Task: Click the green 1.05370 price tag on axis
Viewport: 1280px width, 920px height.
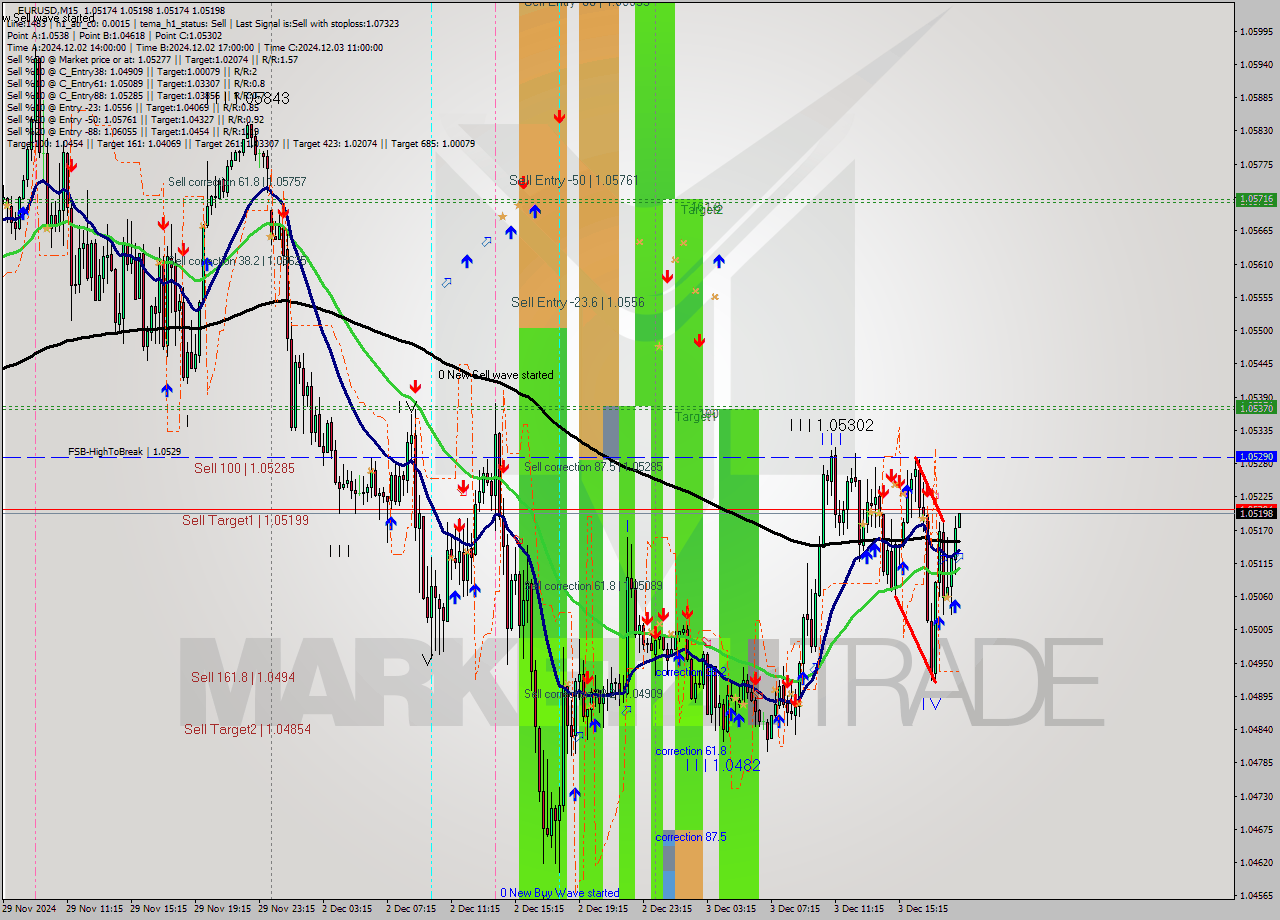Action: pos(1256,408)
